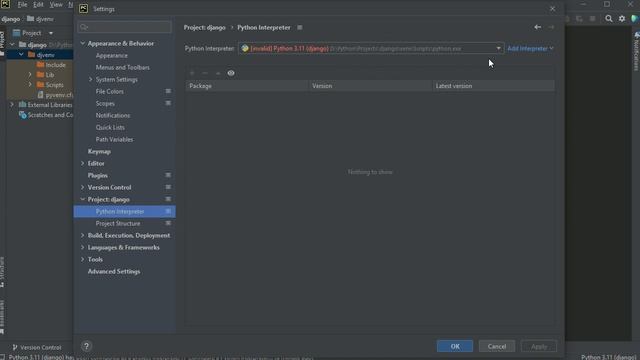Go forward with the right arrow icon
The width and height of the screenshot is (640, 360).
click(551, 27)
